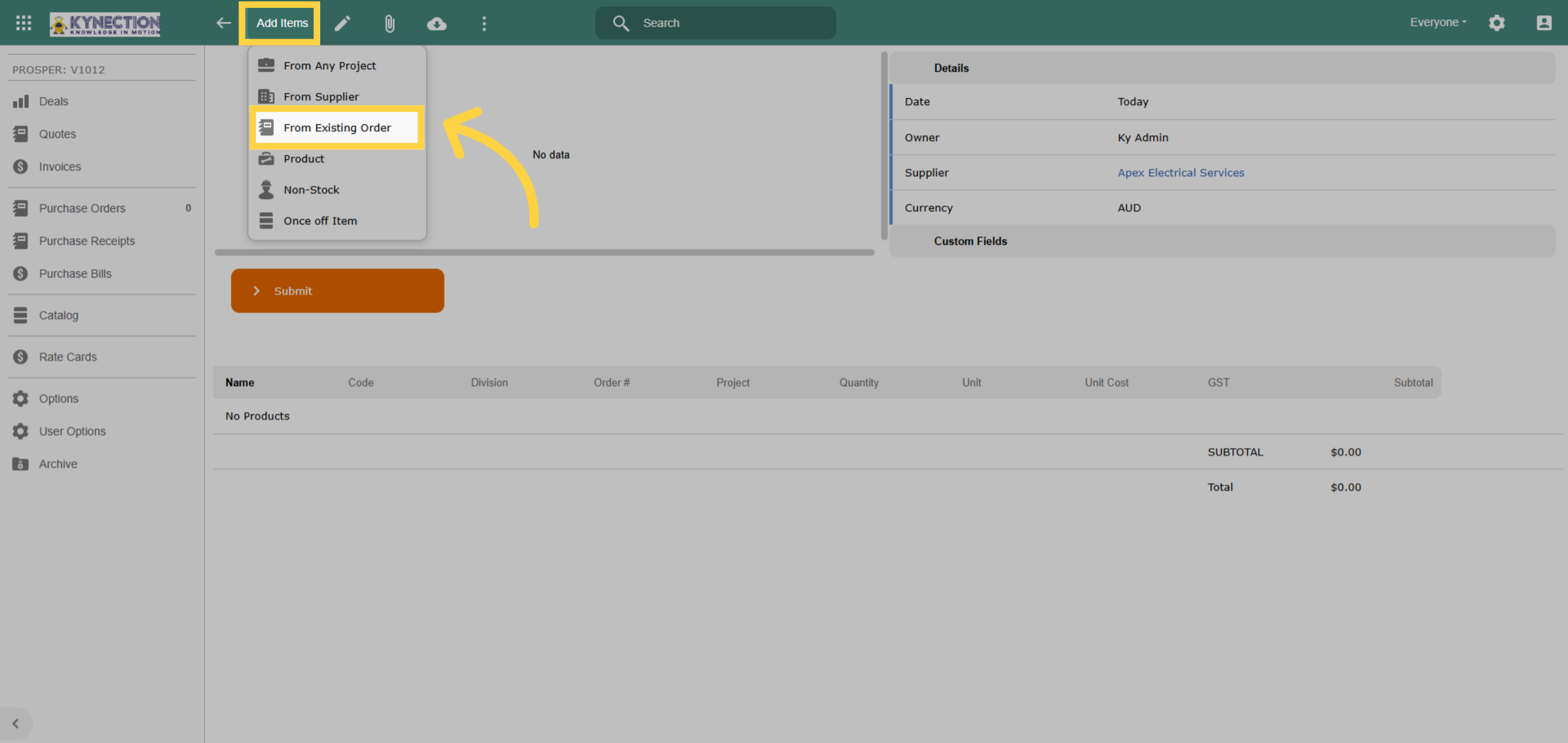Open the apps grid launcher icon
This screenshot has height=743, width=1568.
pyautogui.click(x=24, y=23)
